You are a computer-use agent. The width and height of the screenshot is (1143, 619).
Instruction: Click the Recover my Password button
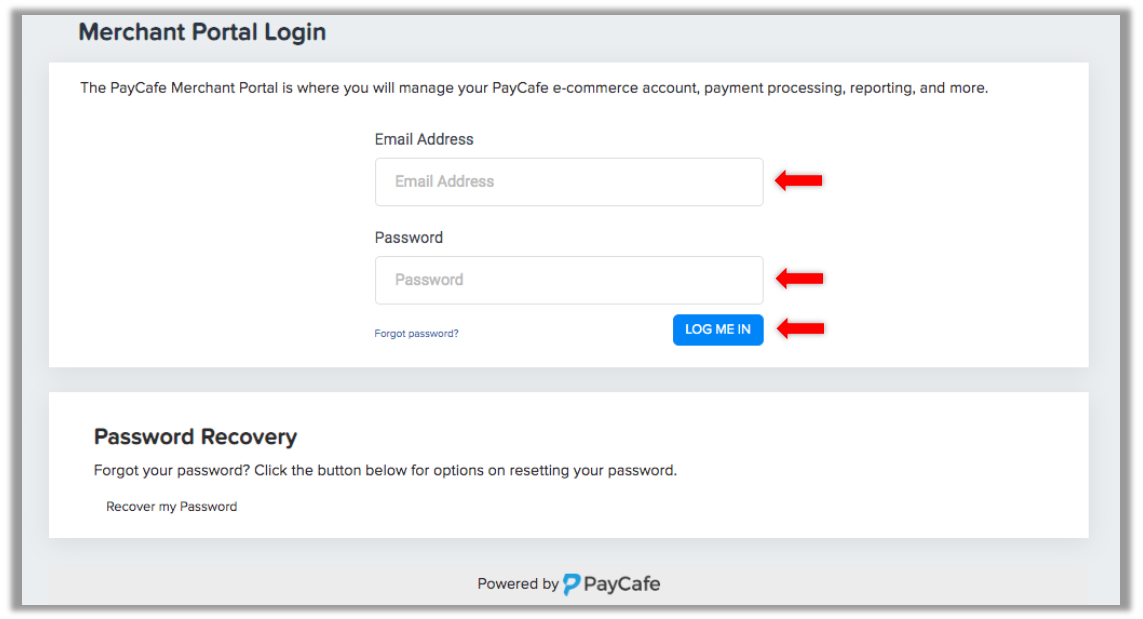coord(171,507)
